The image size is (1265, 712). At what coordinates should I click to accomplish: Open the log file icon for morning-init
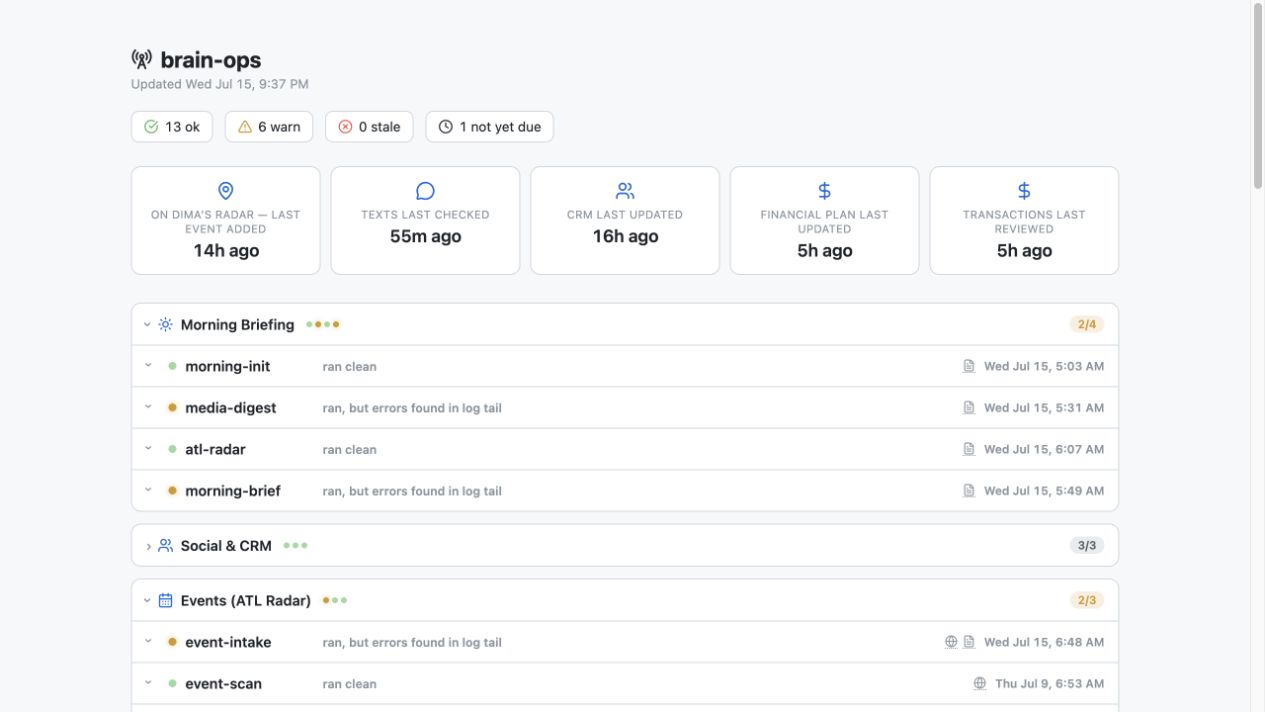(x=969, y=367)
